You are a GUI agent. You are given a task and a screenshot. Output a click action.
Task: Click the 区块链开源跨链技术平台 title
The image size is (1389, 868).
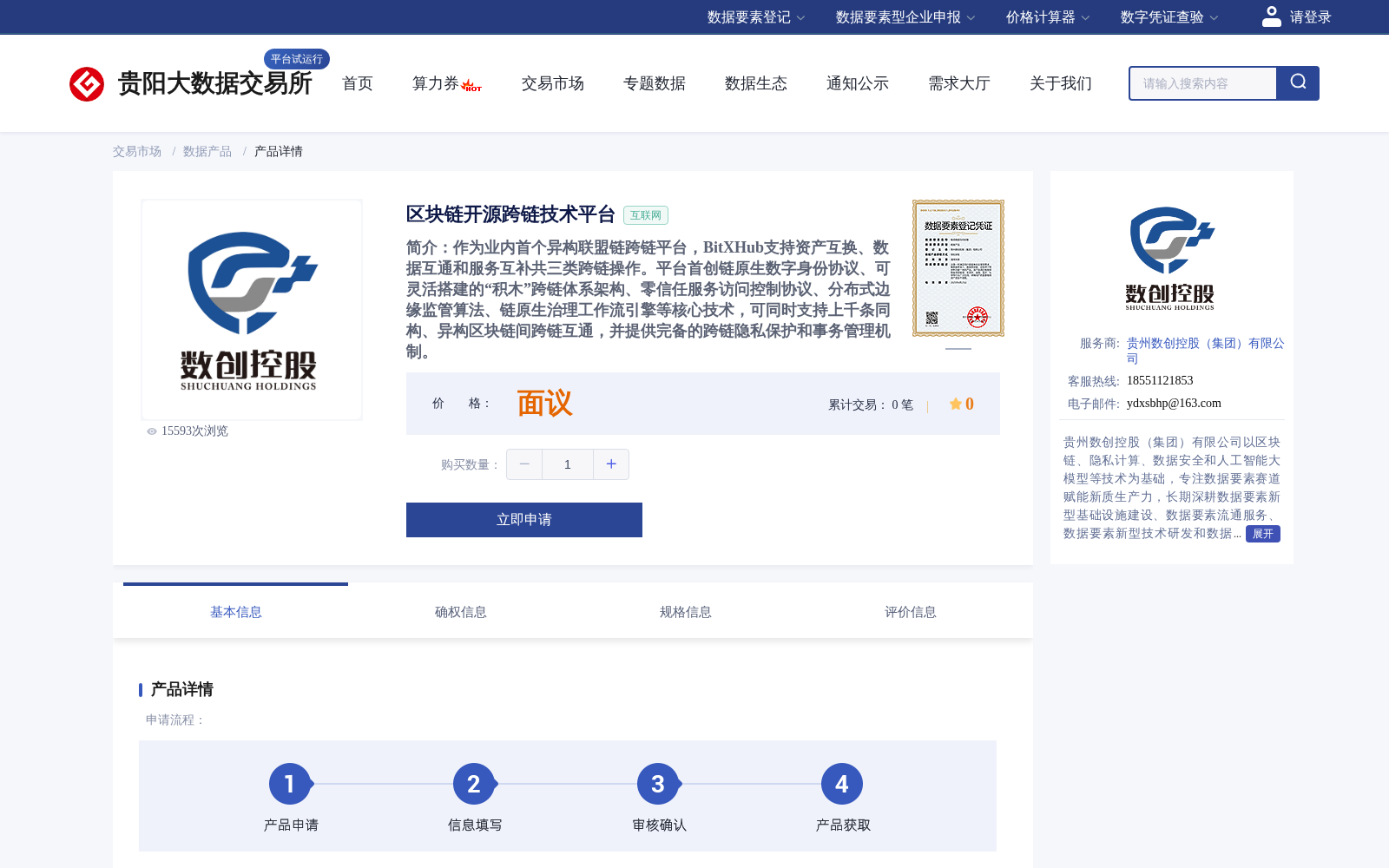[x=510, y=214]
